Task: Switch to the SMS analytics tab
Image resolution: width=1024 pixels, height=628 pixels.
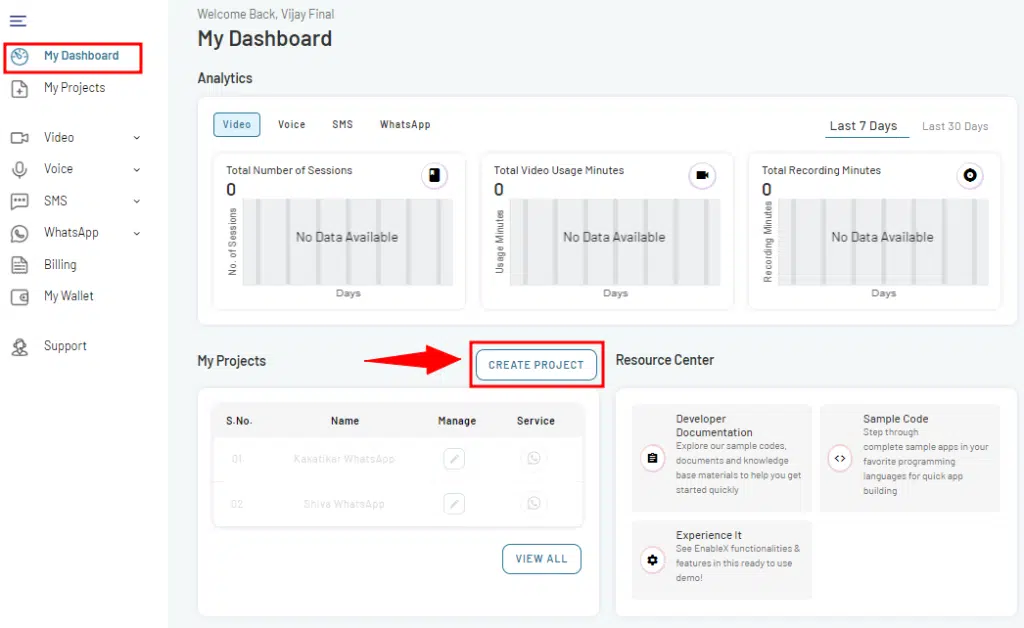Action: 342,124
